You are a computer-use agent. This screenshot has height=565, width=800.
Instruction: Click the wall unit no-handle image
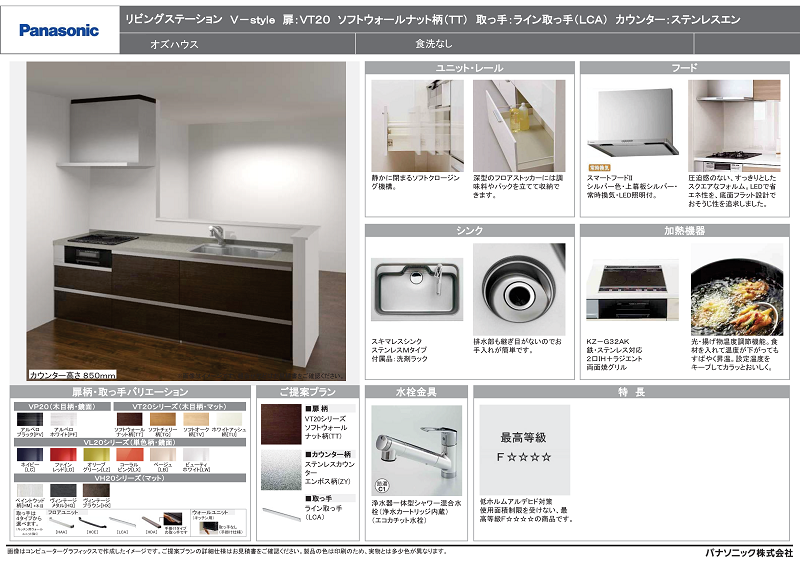pyautogui.click(x=208, y=527)
